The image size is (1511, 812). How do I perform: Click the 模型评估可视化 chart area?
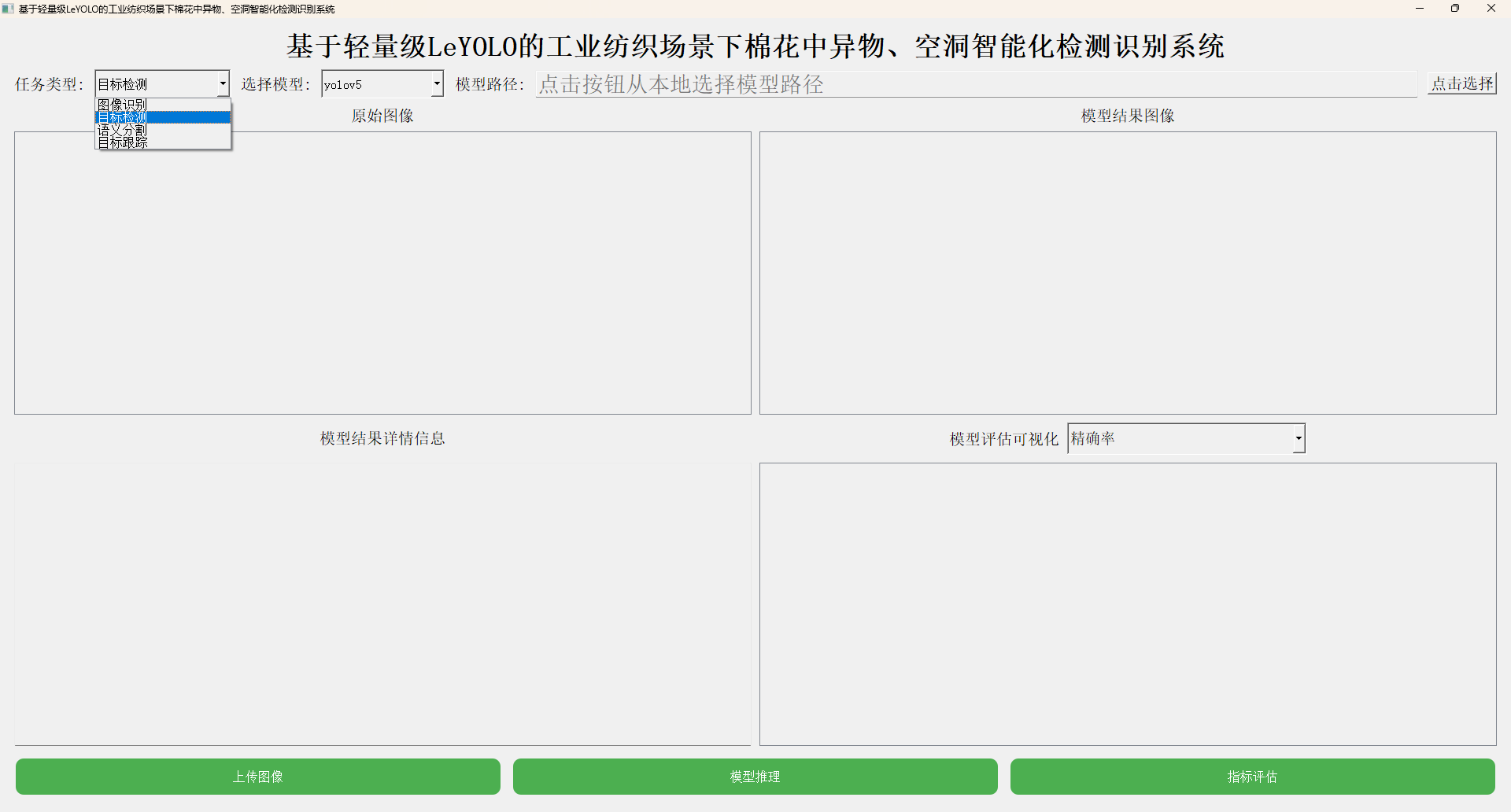[x=1128, y=604]
